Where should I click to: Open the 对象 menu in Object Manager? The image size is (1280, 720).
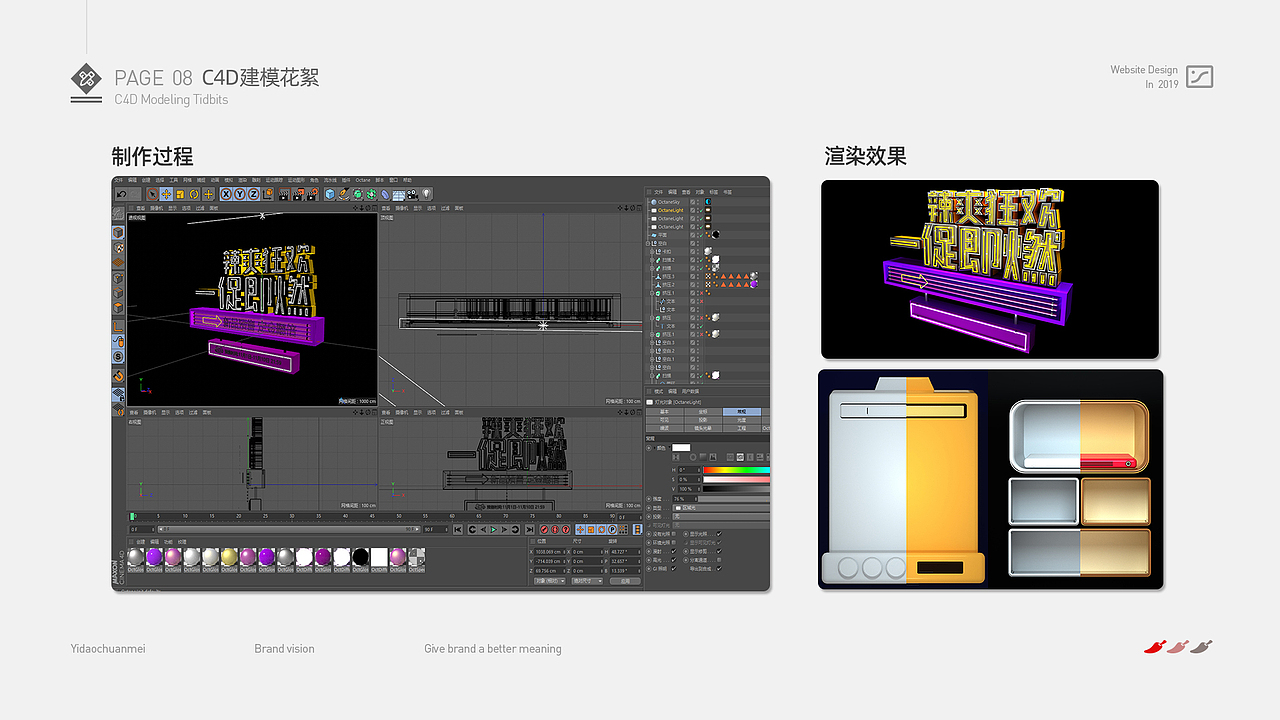pos(700,191)
